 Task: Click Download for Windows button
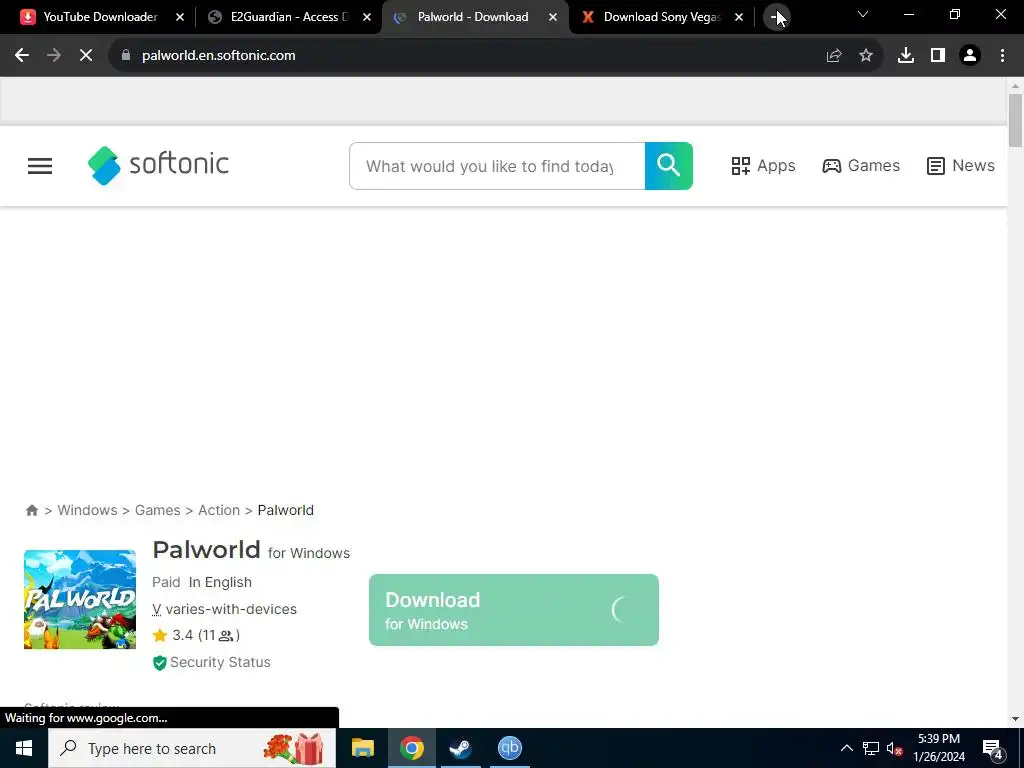tap(513, 610)
